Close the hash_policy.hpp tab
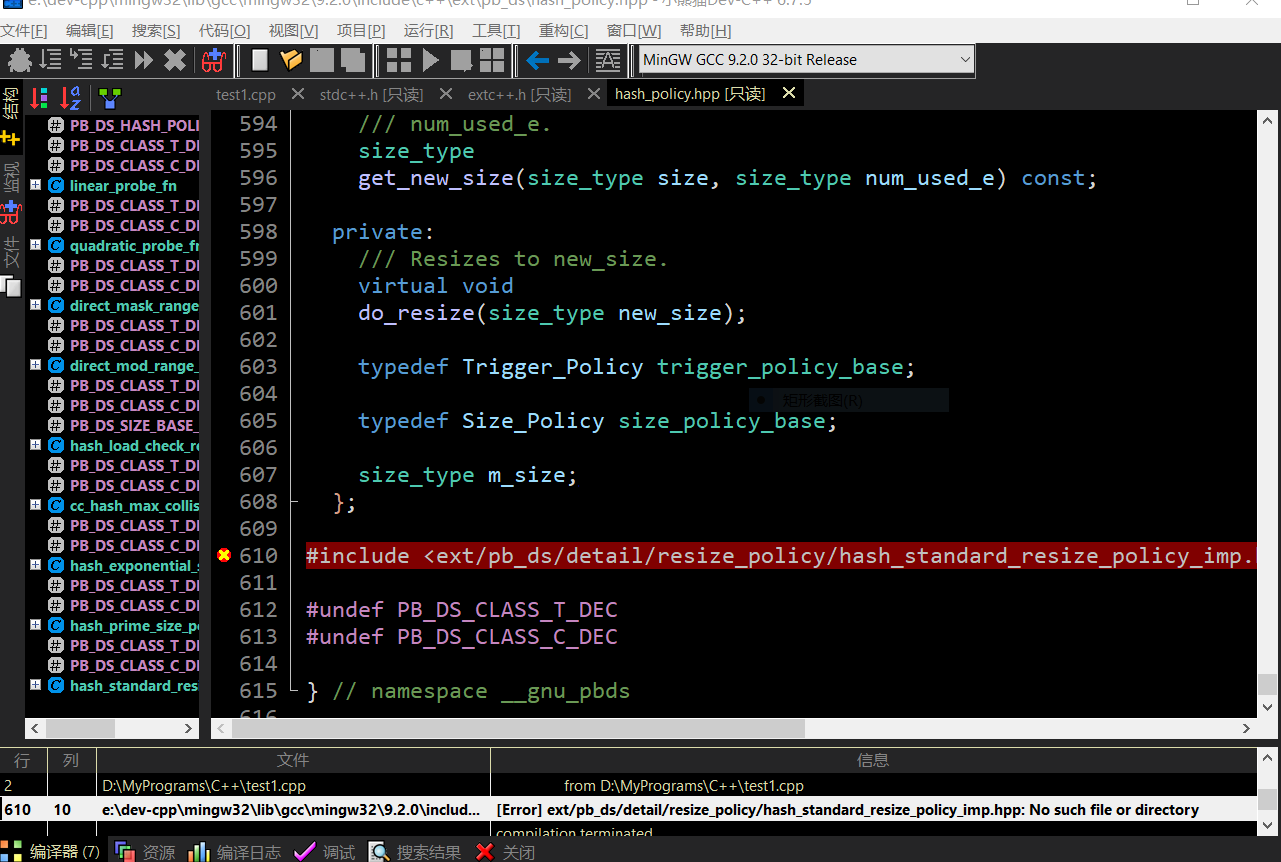 point(788,93)
